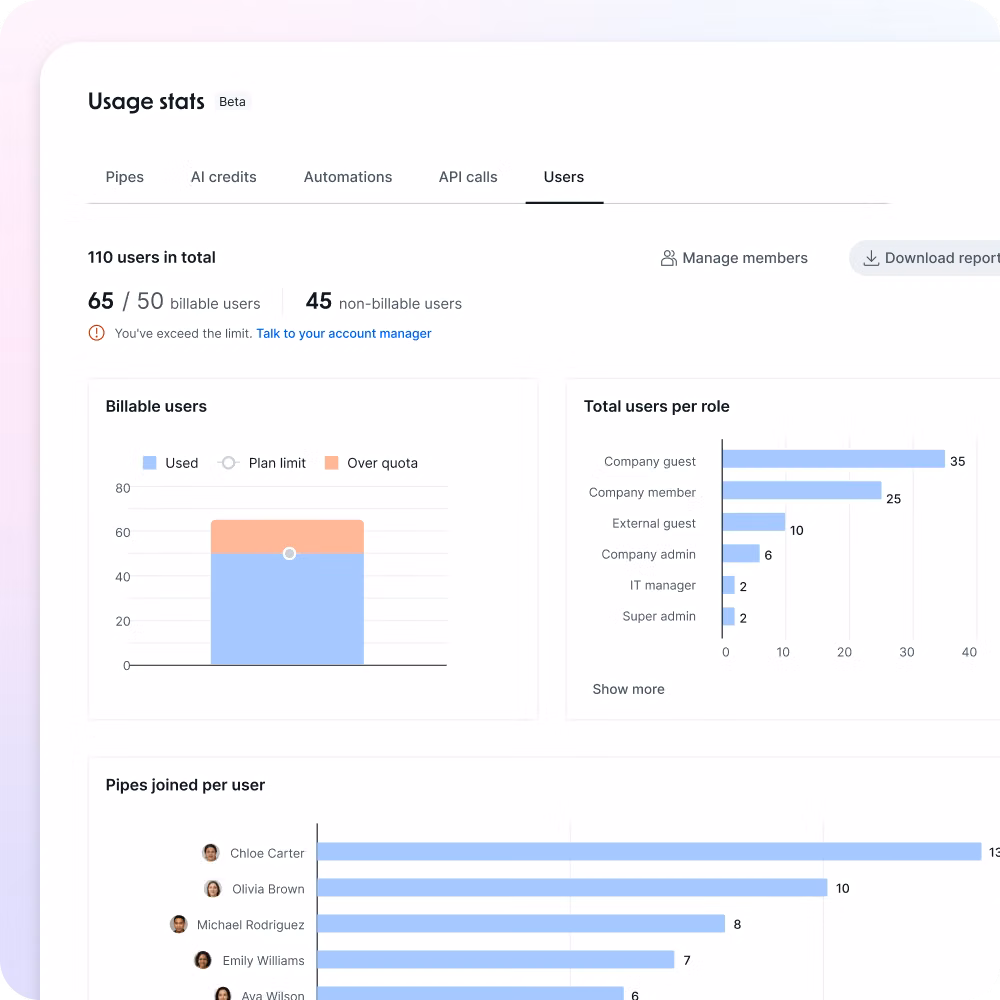Screen dimensions: 1000x1000
Task: Click Olivia Brown's avatar
Action: 213,889
